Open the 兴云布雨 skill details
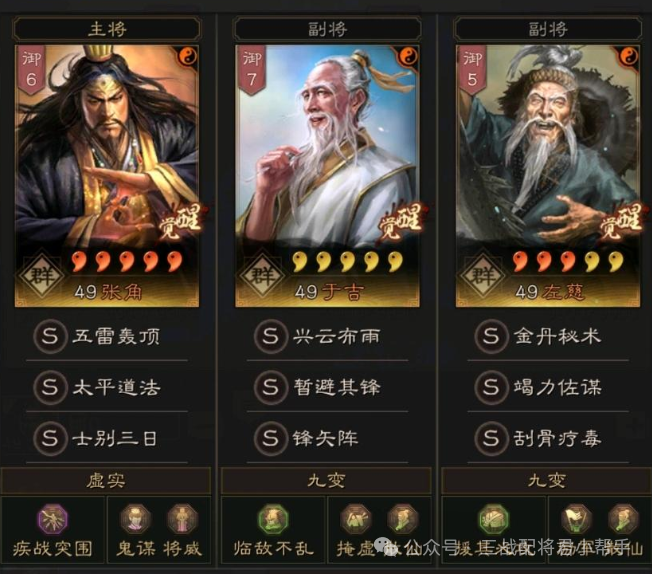The image size is (652, 574). tap(327, 336)
